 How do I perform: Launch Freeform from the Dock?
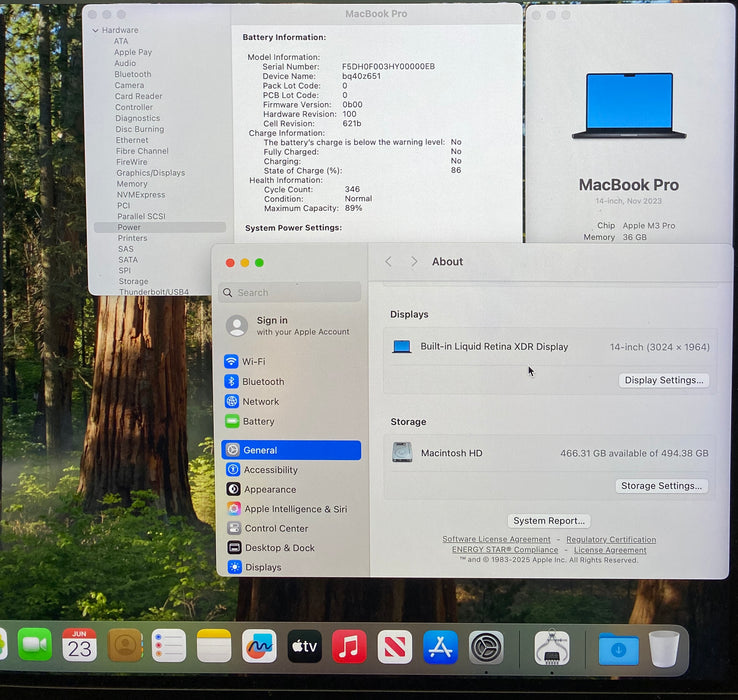point(259,646)
